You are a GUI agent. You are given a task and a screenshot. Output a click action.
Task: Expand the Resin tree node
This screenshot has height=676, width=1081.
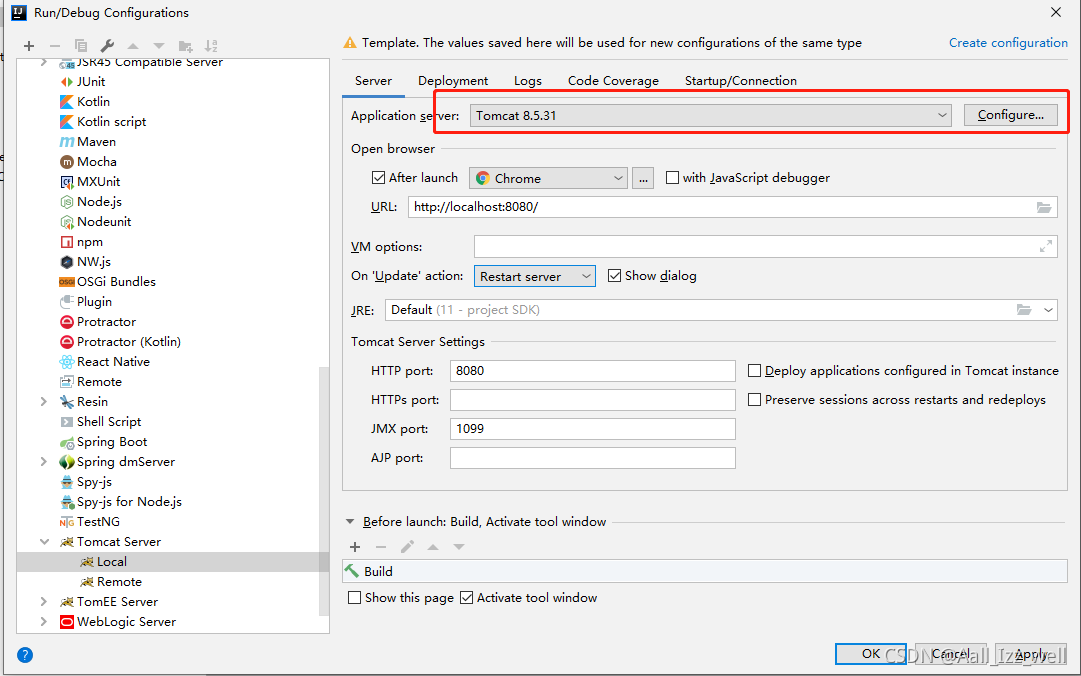coord(44,401)
